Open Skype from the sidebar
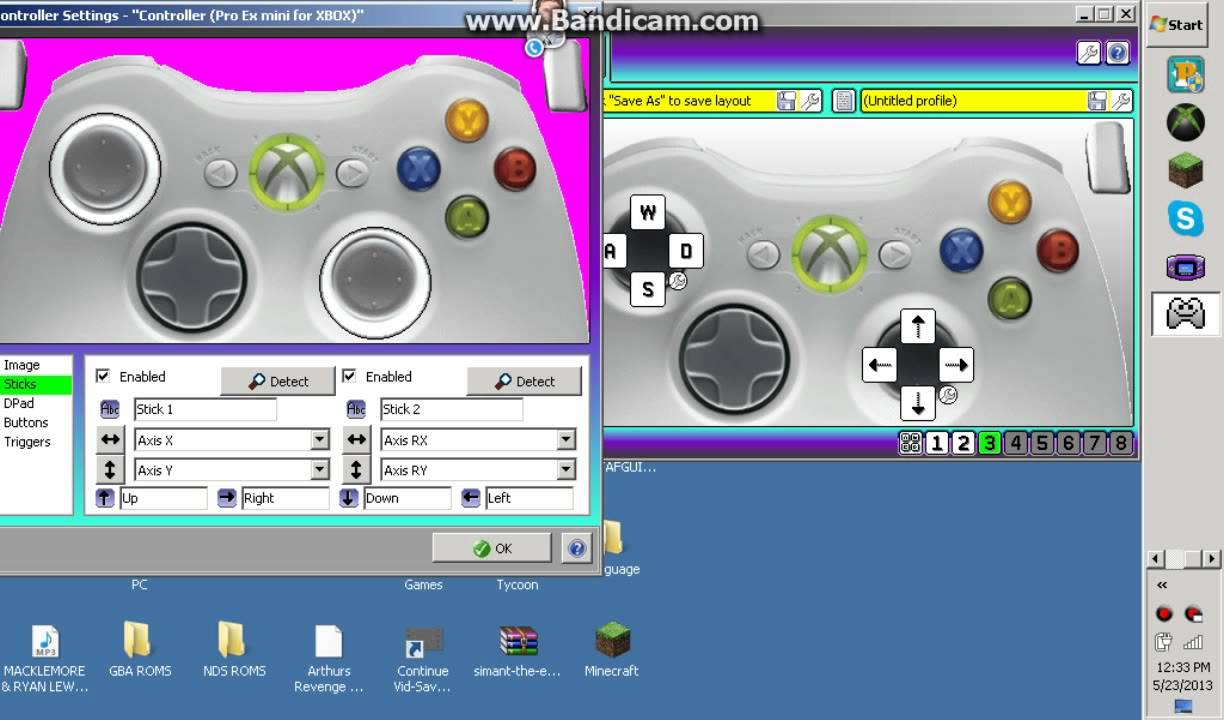Screen dimensions: 1224x720 coord(1185,218)
